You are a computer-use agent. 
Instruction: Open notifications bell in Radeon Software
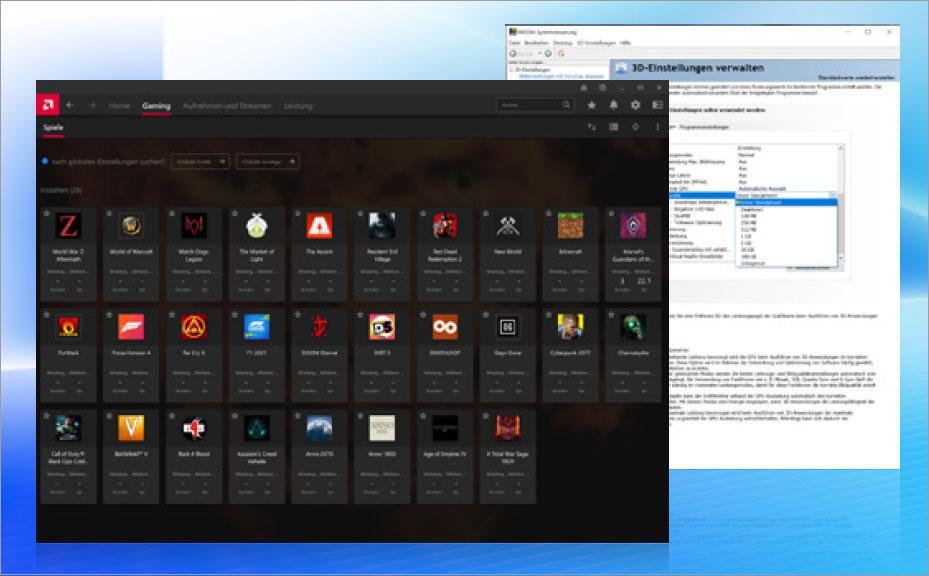613,105
